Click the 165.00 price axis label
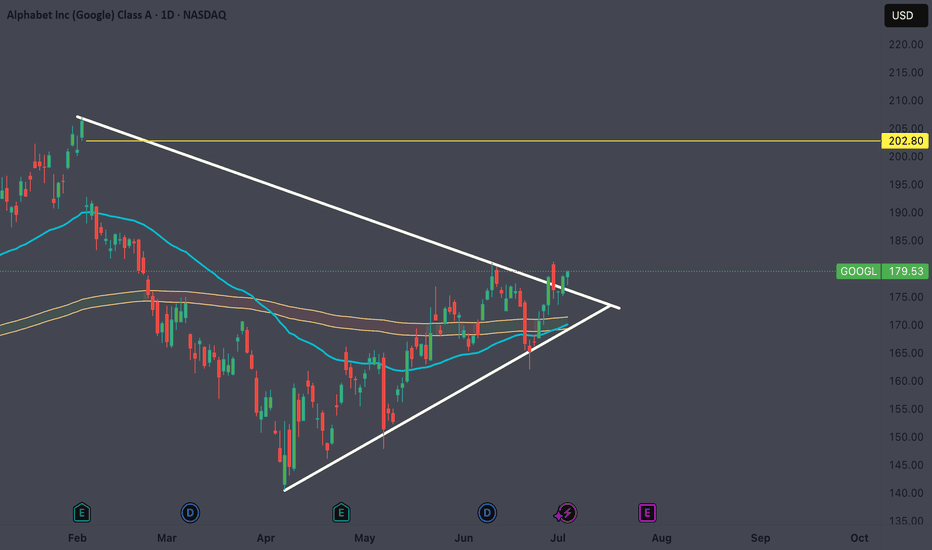 click(x=906, y=353)
